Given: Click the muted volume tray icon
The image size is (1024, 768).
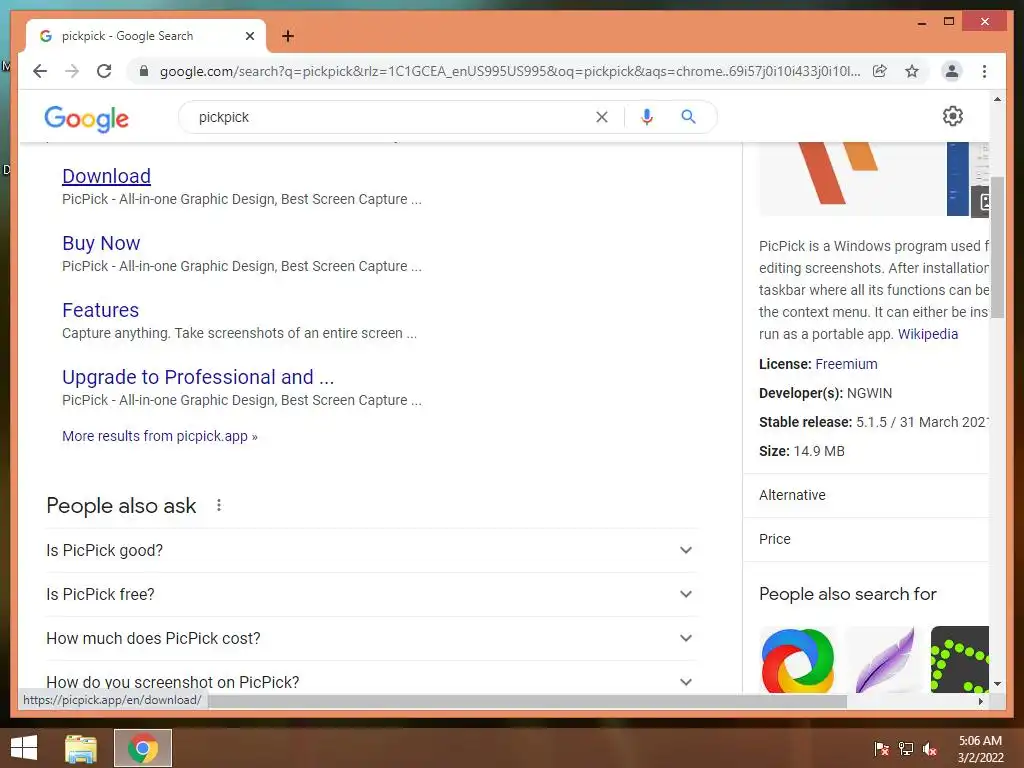Looking at the screenshot, I should 930,749.
